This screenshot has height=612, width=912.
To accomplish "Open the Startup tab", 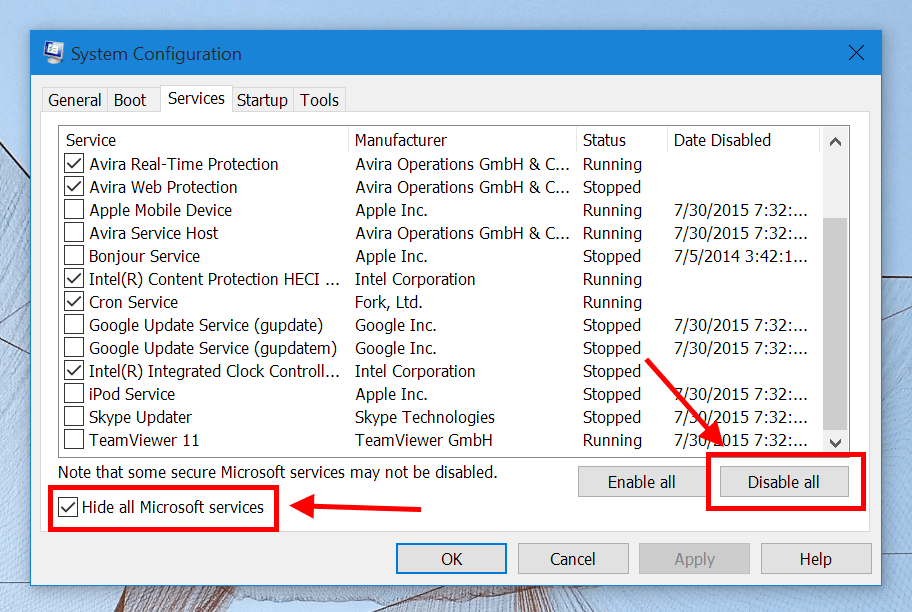I will [x=262, y=100].
